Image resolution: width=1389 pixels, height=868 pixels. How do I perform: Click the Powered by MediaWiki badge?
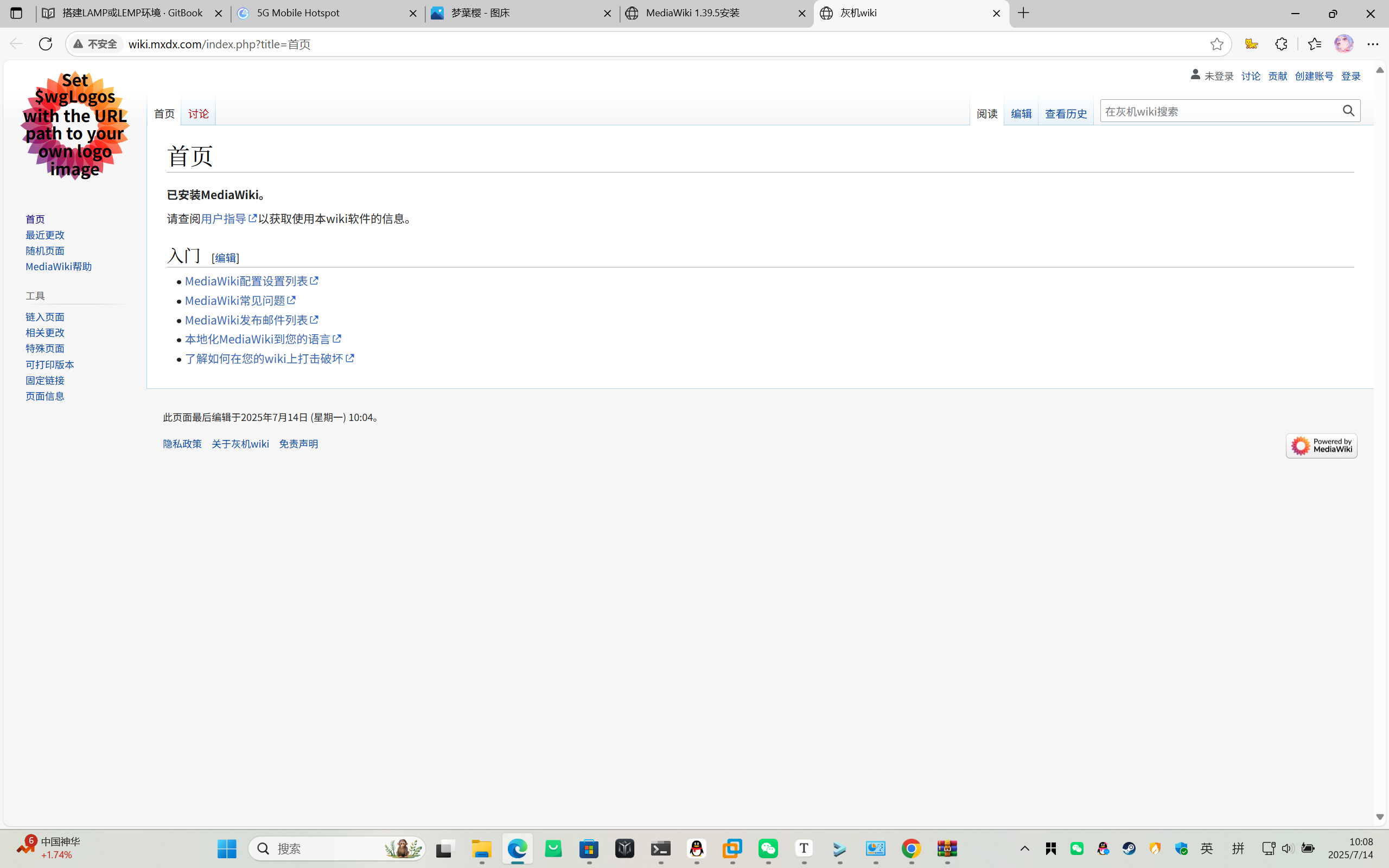1321,445
